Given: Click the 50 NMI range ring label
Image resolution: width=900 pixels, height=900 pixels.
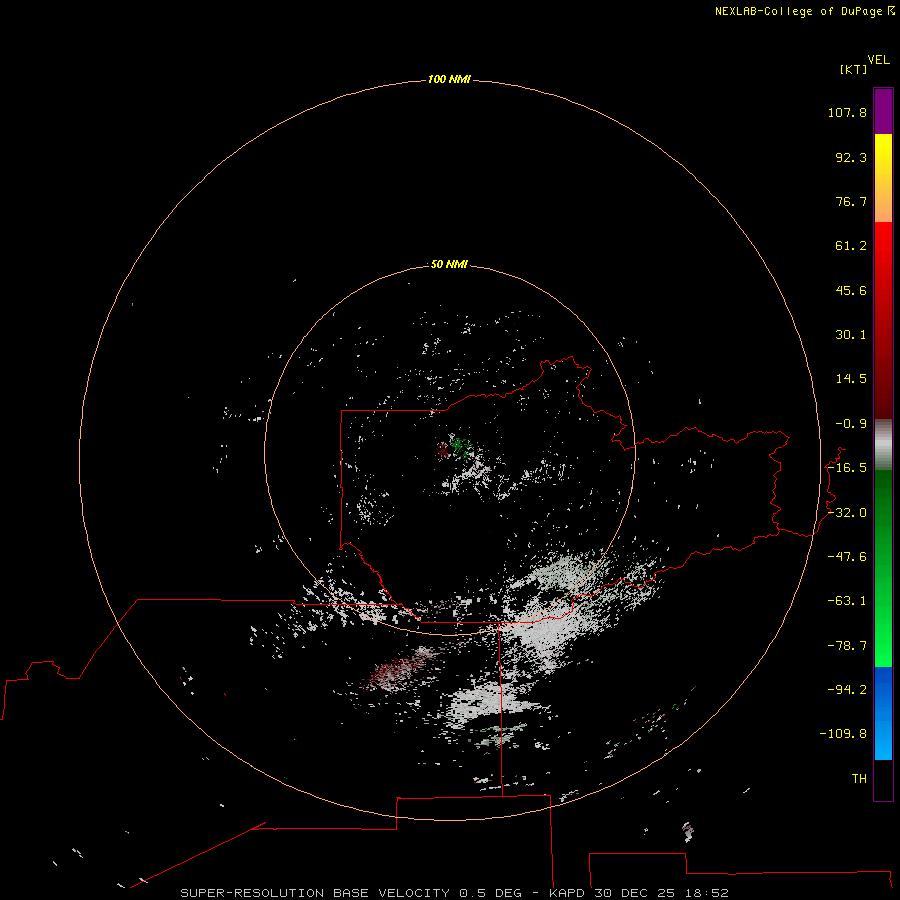Looking at the screenshot, I should 449,264.
